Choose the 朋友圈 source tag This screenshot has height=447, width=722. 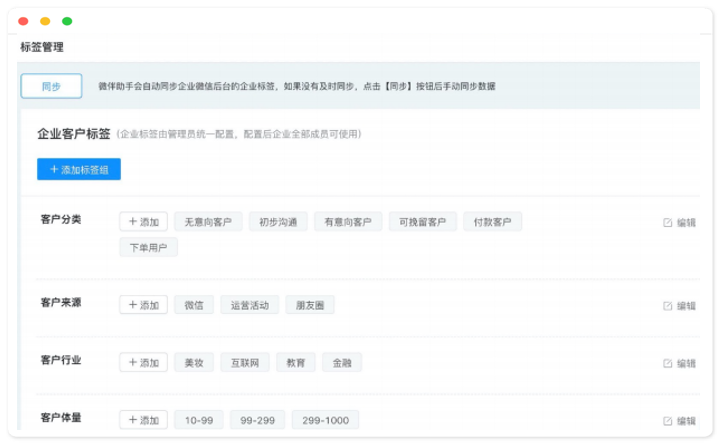tap(309, 305)
